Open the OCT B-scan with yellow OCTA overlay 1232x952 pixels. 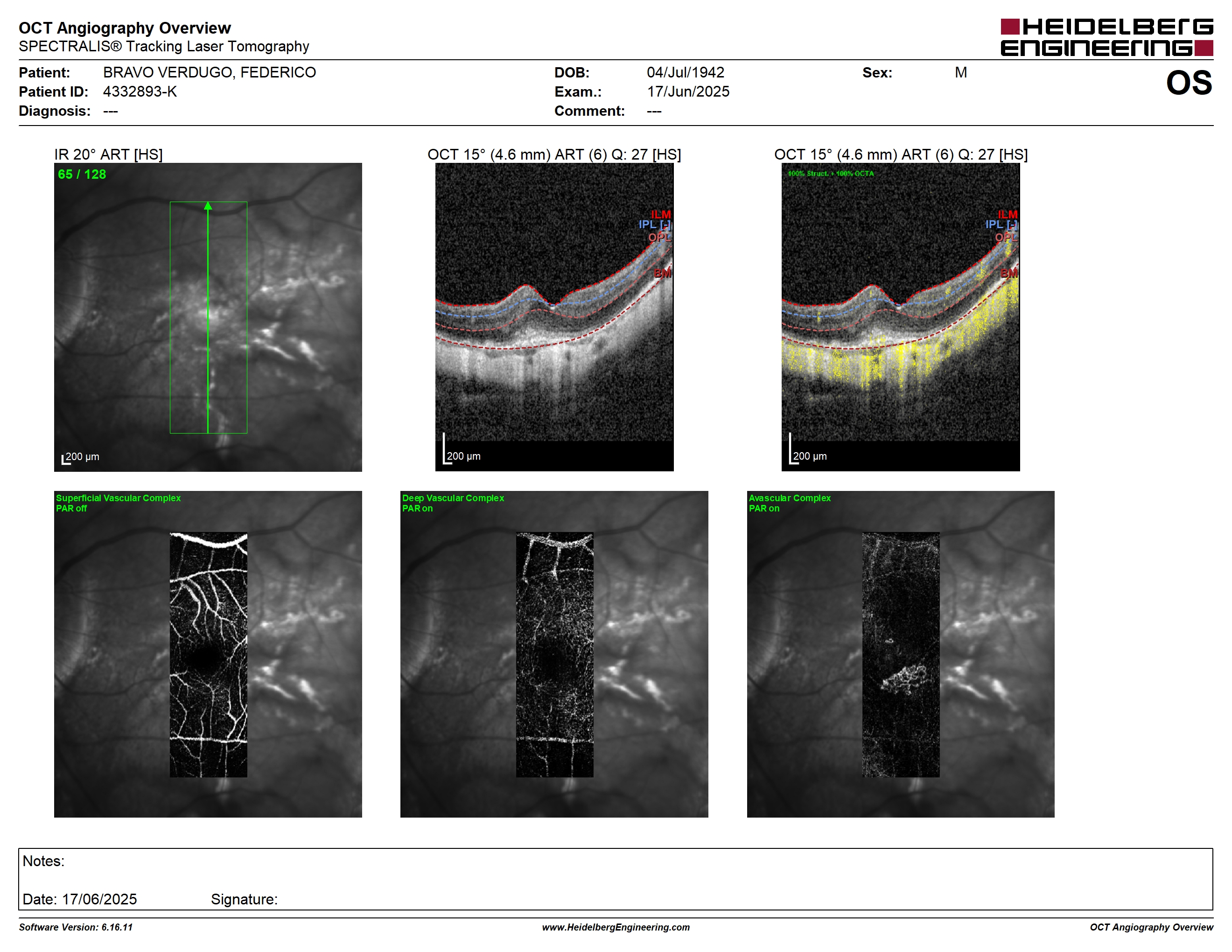[x=900, y=317]
